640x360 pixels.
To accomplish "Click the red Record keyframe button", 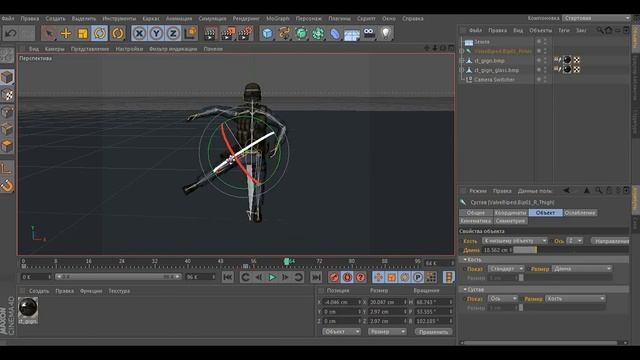I will coord(334,278).
